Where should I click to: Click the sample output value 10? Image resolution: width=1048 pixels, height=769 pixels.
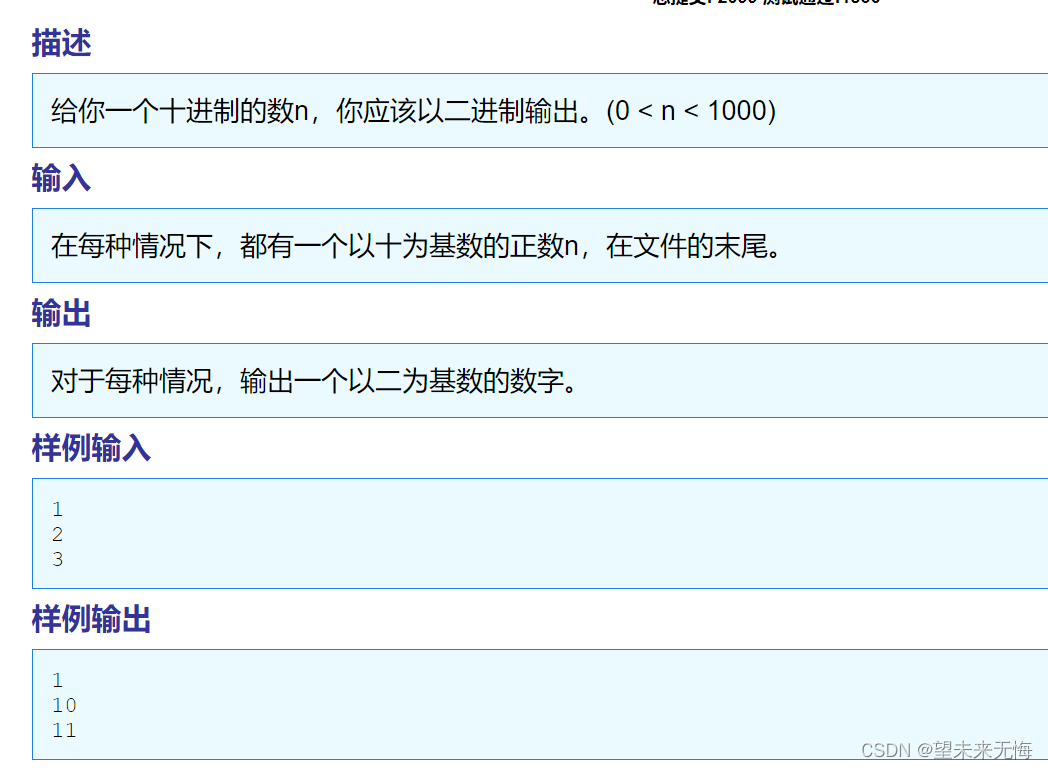(x=62, y=705)
